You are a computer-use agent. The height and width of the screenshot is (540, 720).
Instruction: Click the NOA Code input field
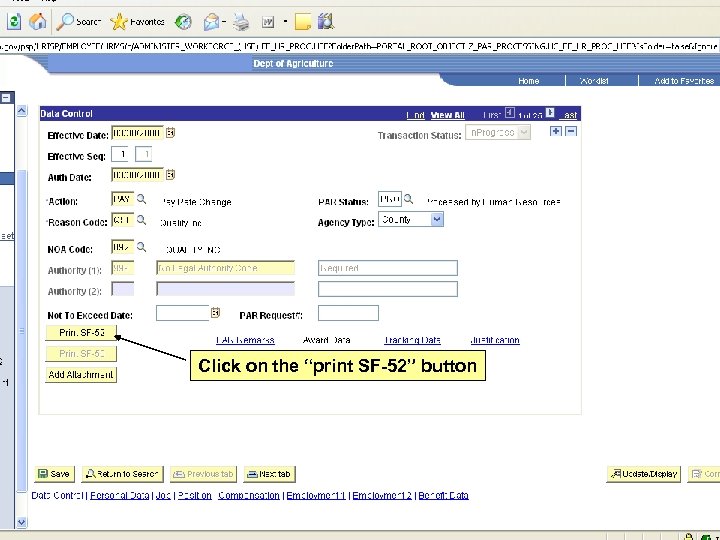pyautogui.click(x=123, y=247)
